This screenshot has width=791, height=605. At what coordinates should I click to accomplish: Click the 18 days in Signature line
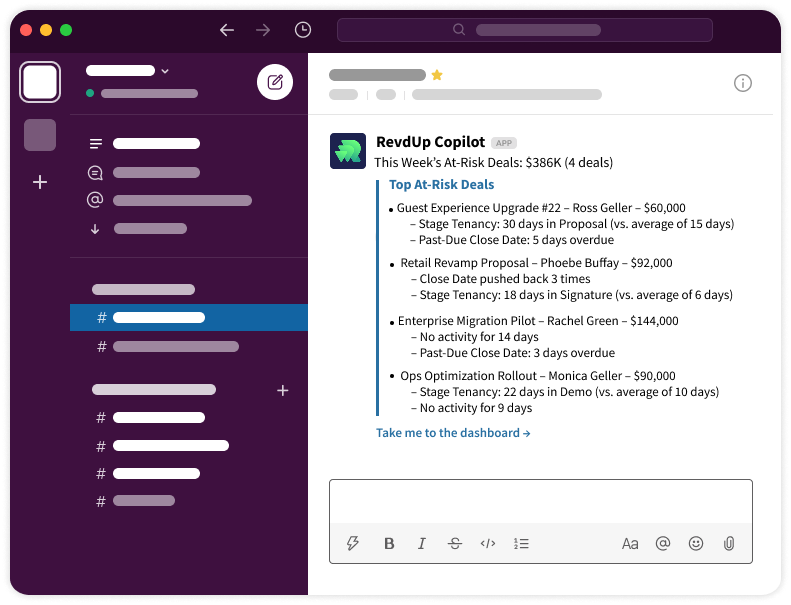point(572,295)
